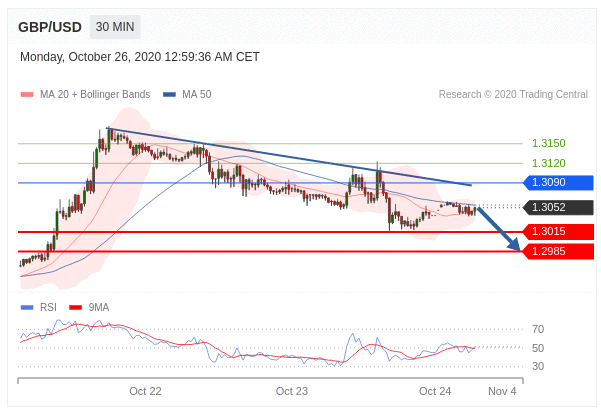Toggle the MA 50 legend label
601x414 pixels.
coord(196,95)
